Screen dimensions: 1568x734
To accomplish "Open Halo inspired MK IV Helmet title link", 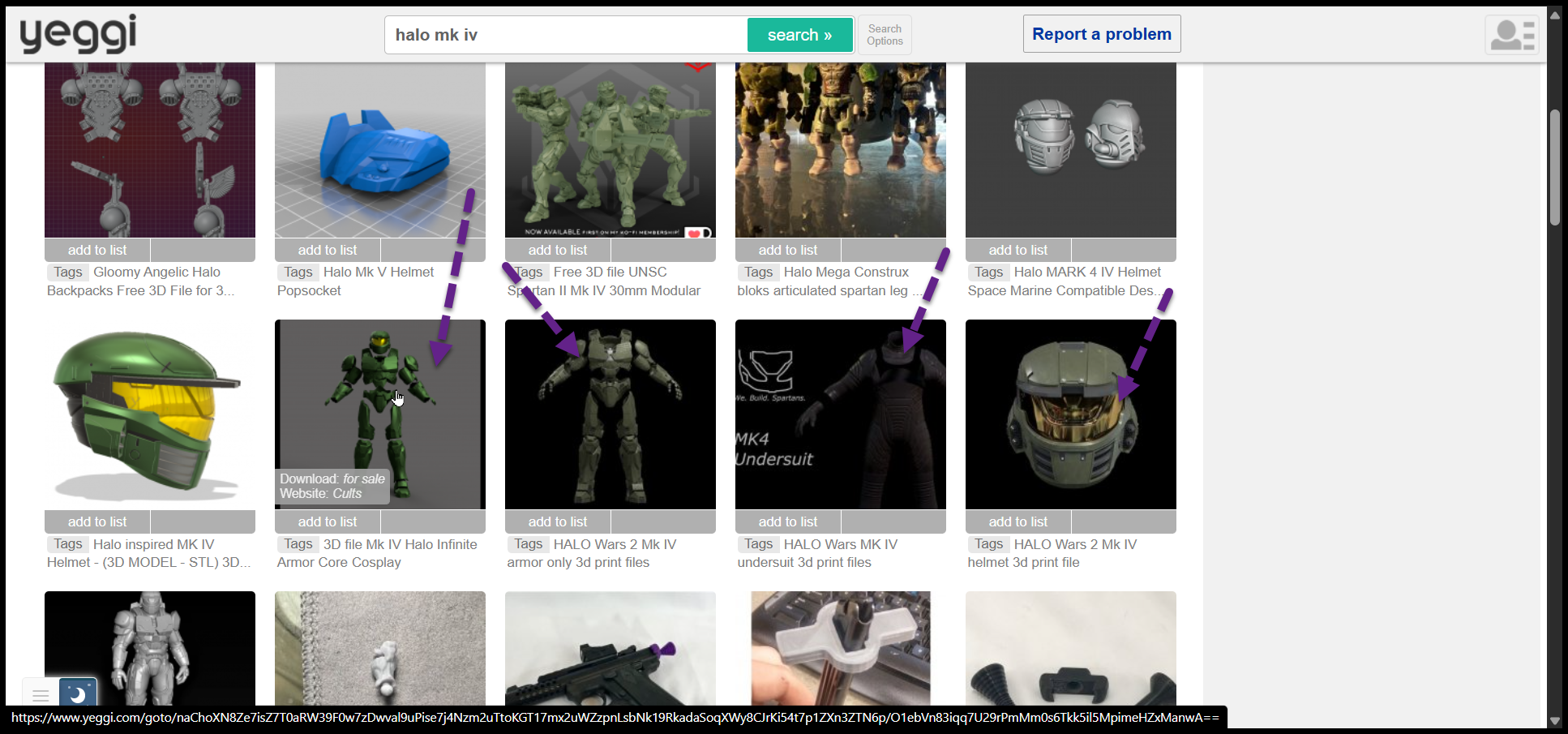I will point(149,553).
